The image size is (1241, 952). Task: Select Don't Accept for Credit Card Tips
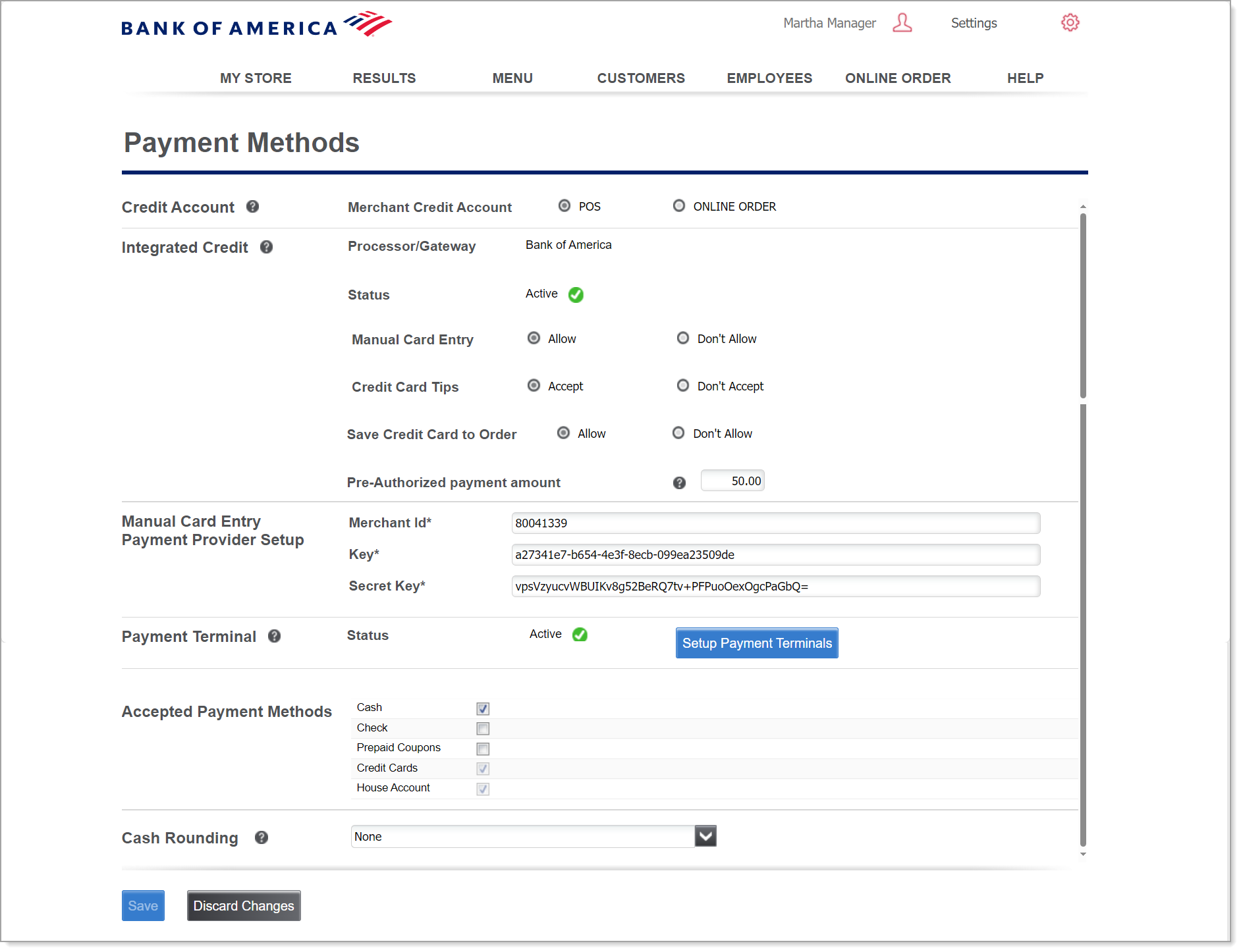pos(683,386)
